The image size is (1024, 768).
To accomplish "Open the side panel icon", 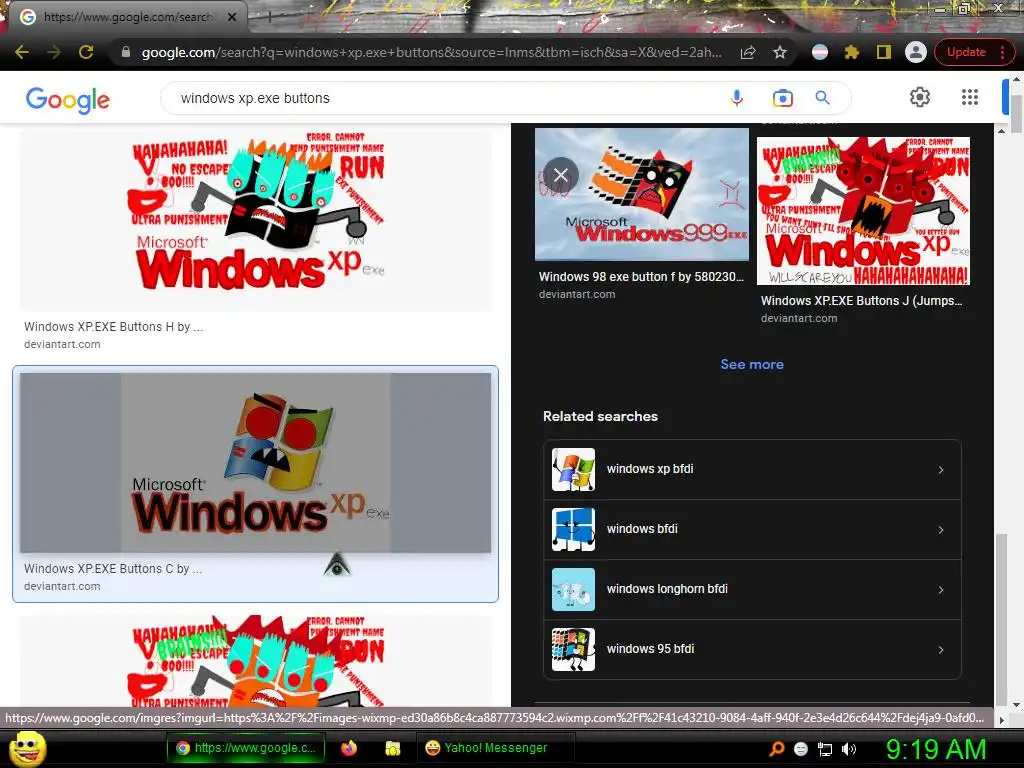I will [x=884, y=52].
